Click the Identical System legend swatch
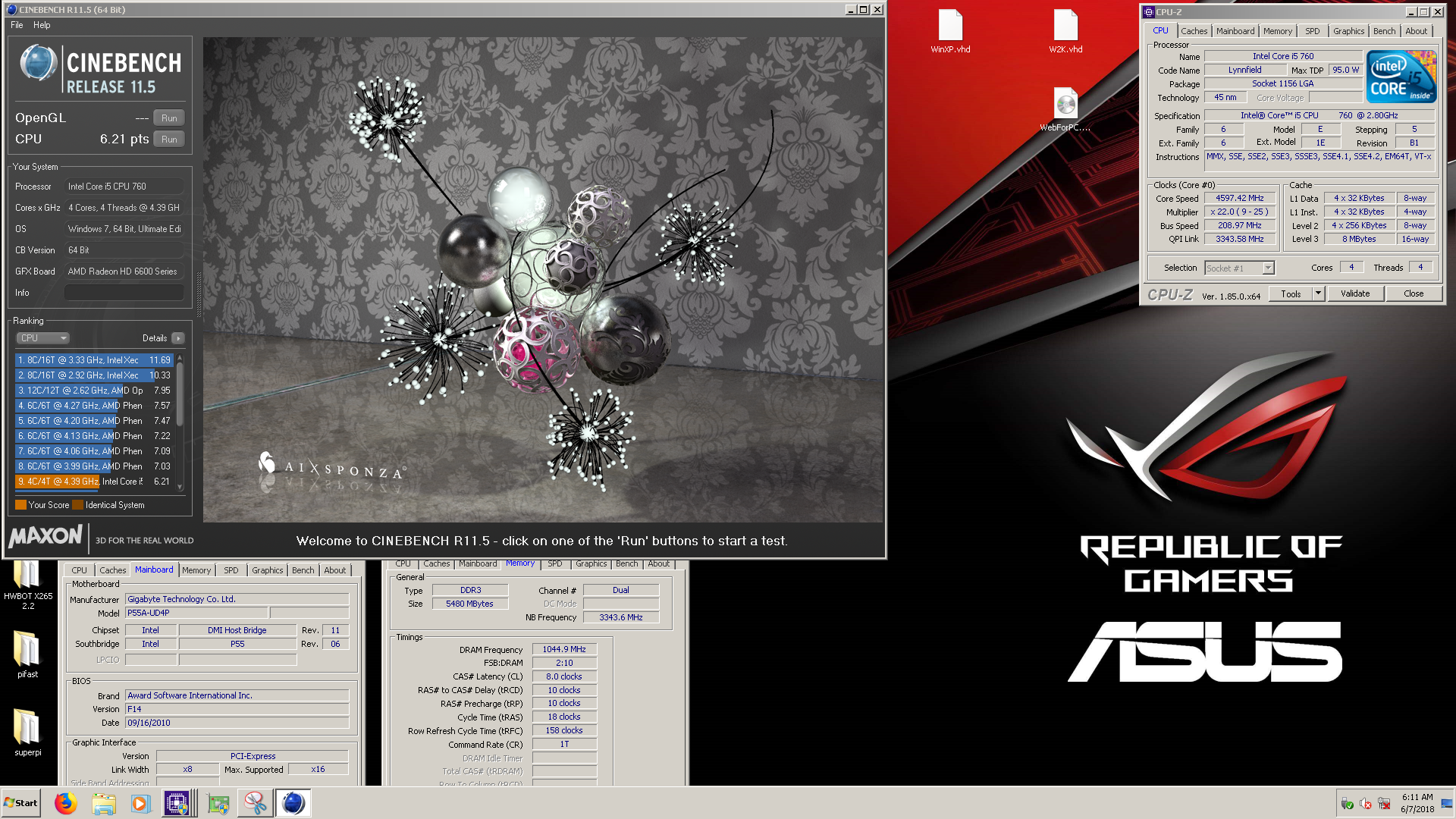1456x819 pixels. coord(77,505)
